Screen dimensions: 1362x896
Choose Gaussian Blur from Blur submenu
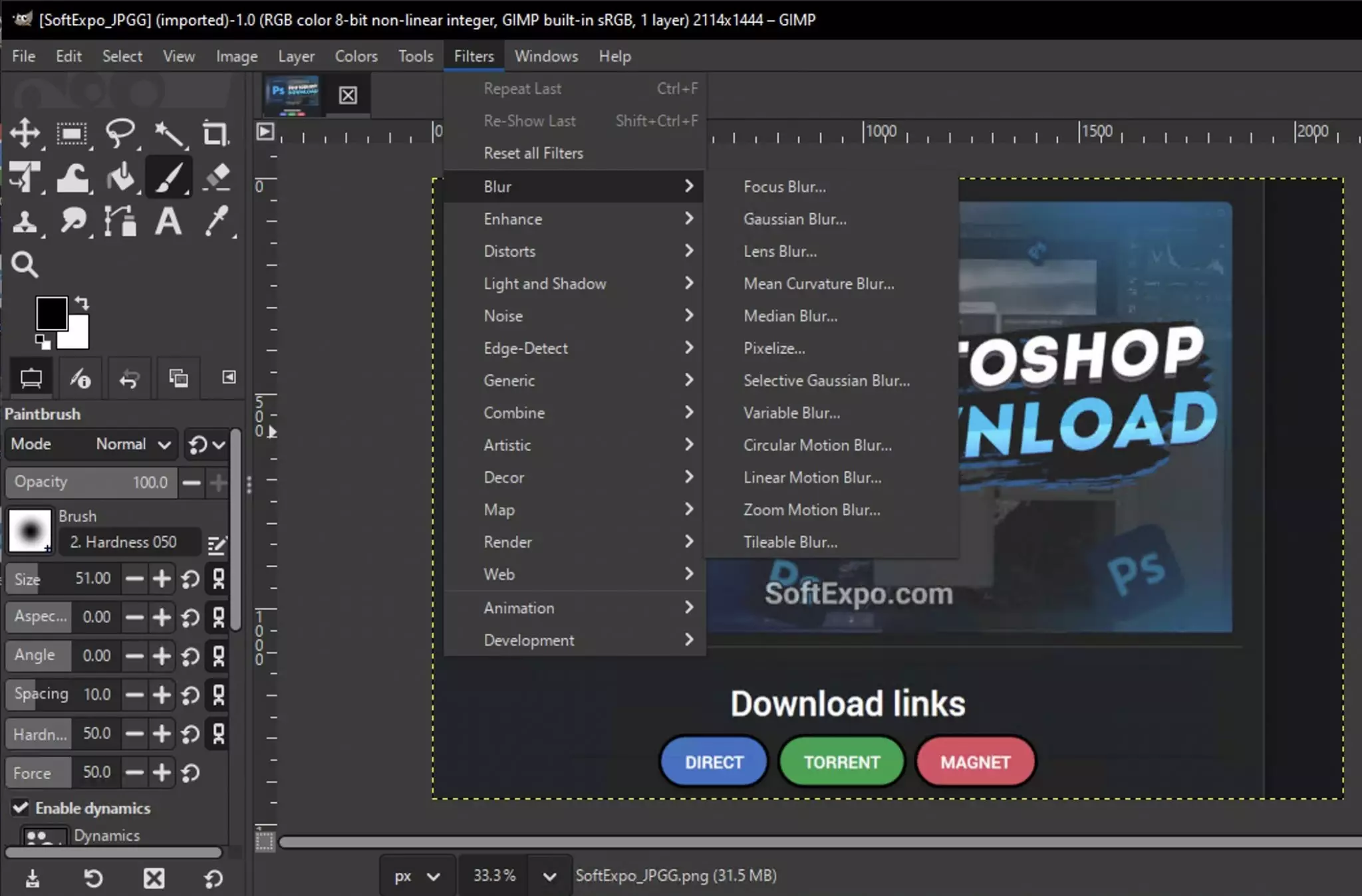(795, 219)
